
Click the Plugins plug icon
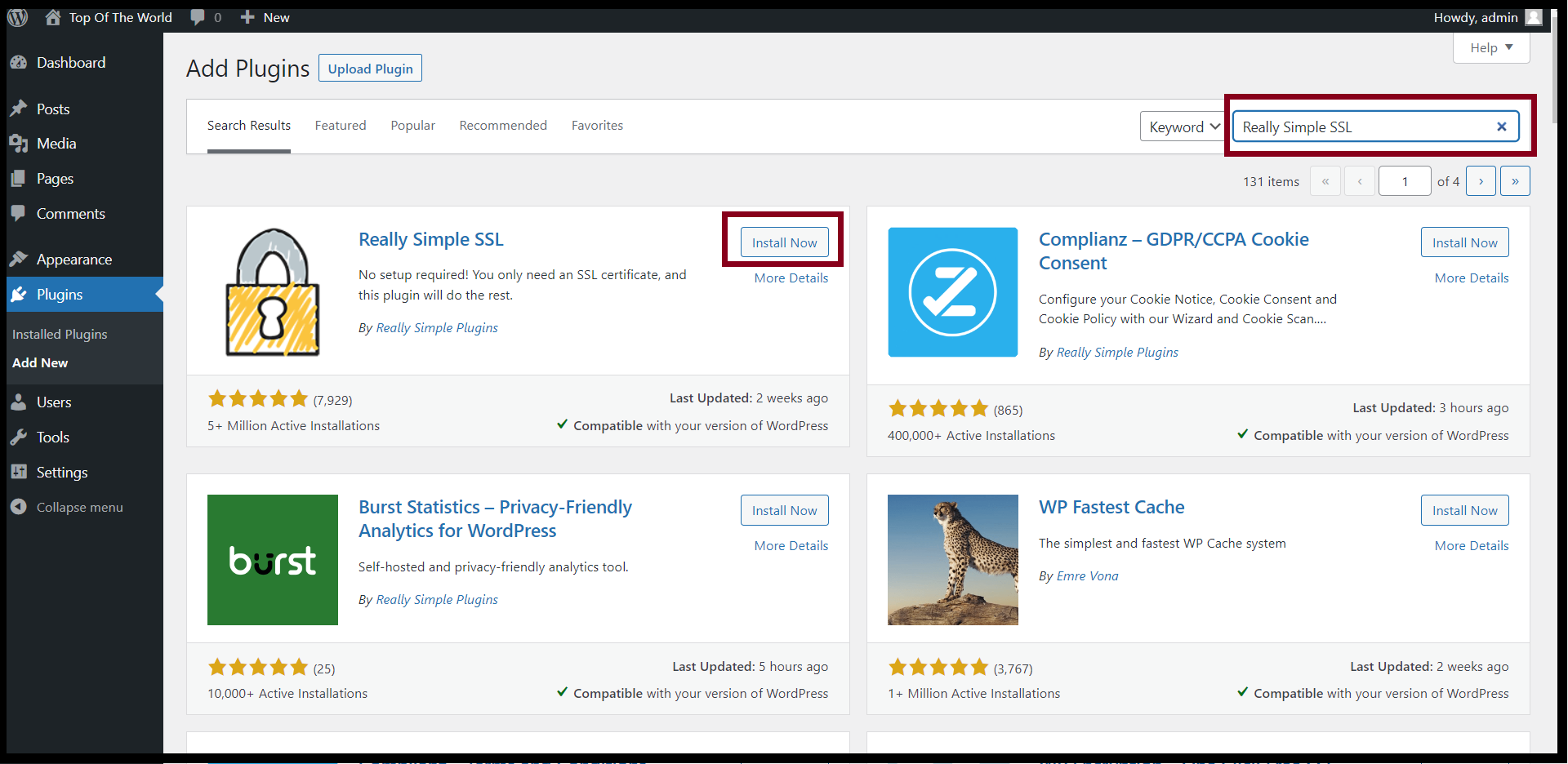19,294
